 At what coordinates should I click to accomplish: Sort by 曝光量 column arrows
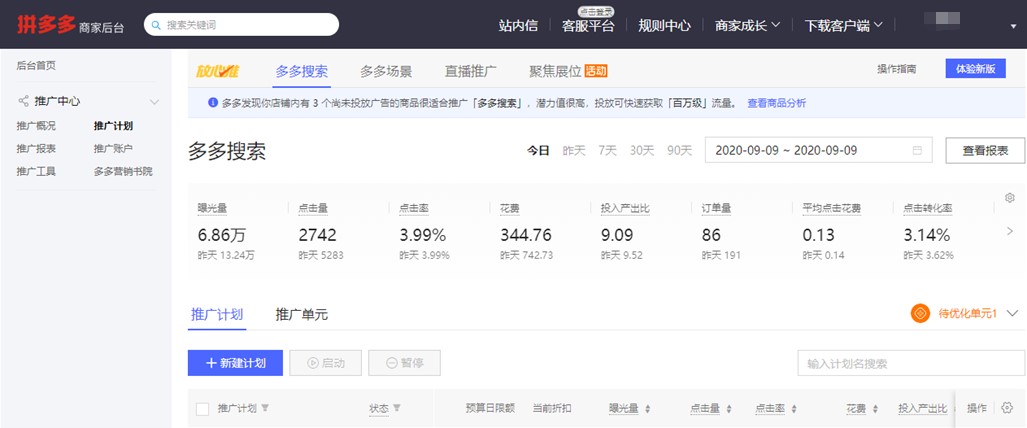click(648, 408)
